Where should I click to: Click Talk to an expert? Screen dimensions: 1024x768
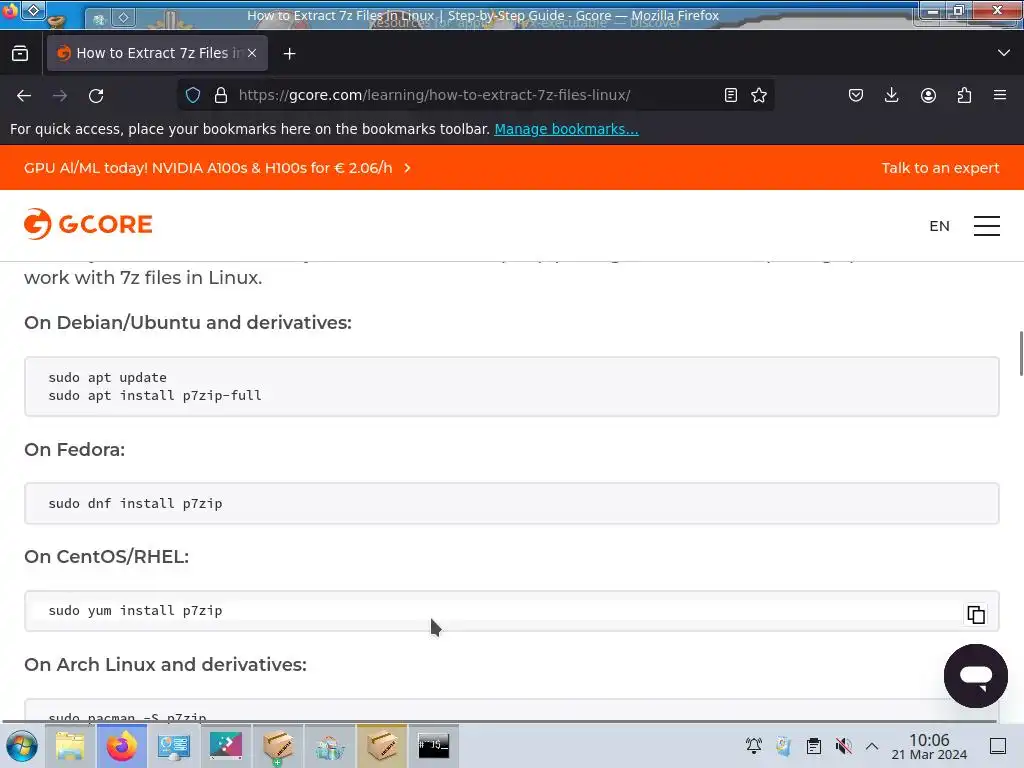pos(940,168)
